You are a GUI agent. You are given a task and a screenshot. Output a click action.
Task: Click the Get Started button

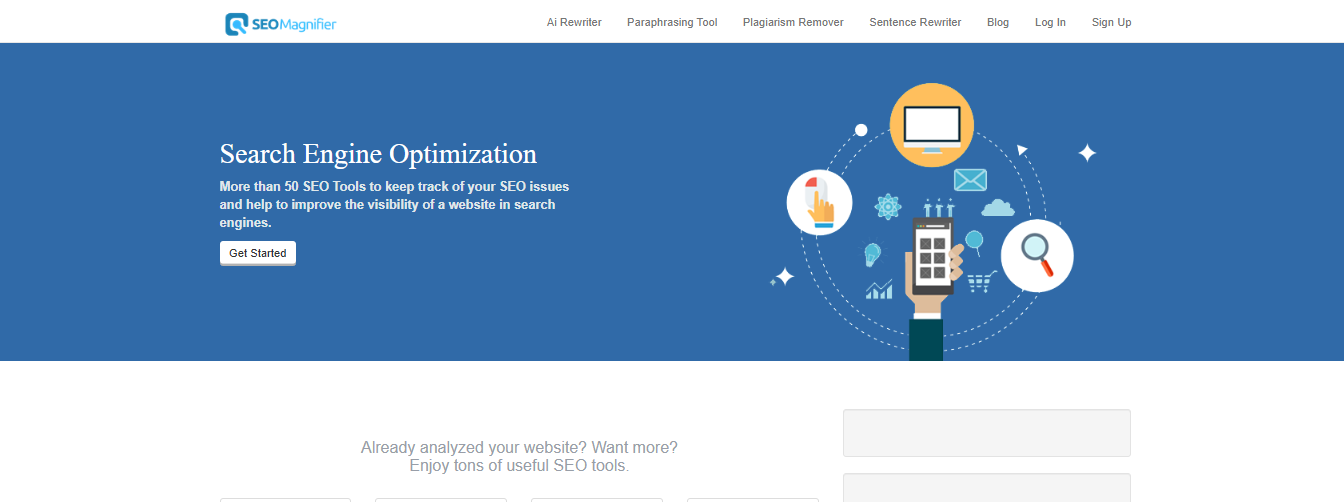coord(258,253)
